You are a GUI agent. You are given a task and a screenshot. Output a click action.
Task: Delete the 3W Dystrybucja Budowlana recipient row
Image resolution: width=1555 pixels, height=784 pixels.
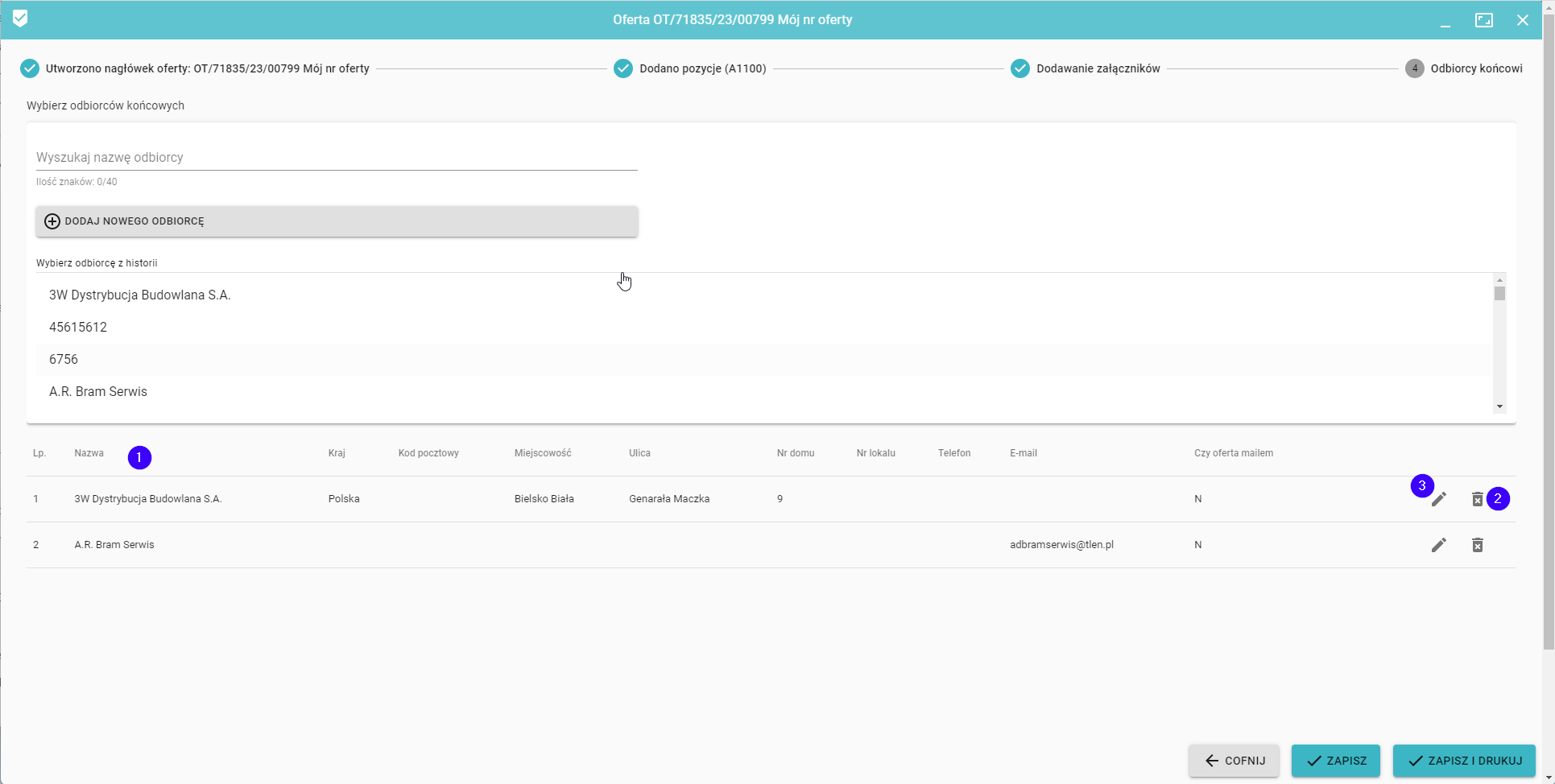click(x=1477, y=500)
